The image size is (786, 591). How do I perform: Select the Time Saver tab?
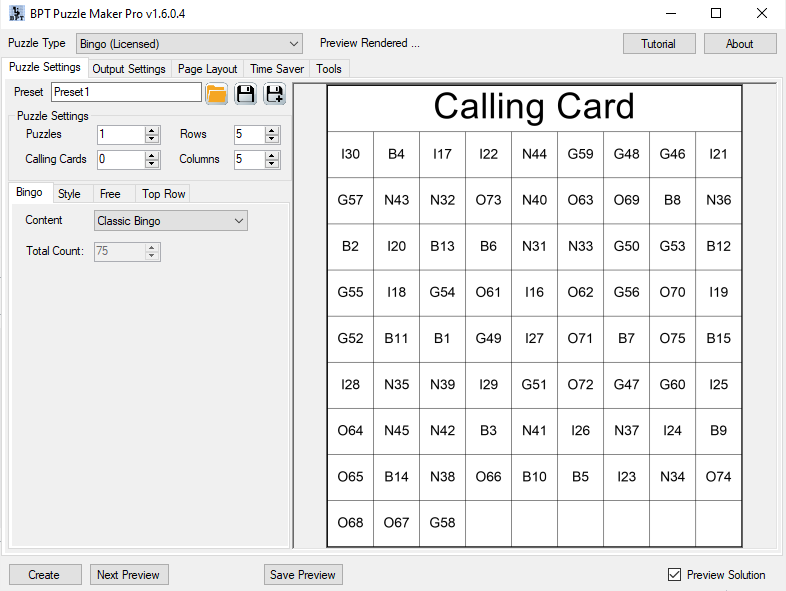[x=277, y=69]
